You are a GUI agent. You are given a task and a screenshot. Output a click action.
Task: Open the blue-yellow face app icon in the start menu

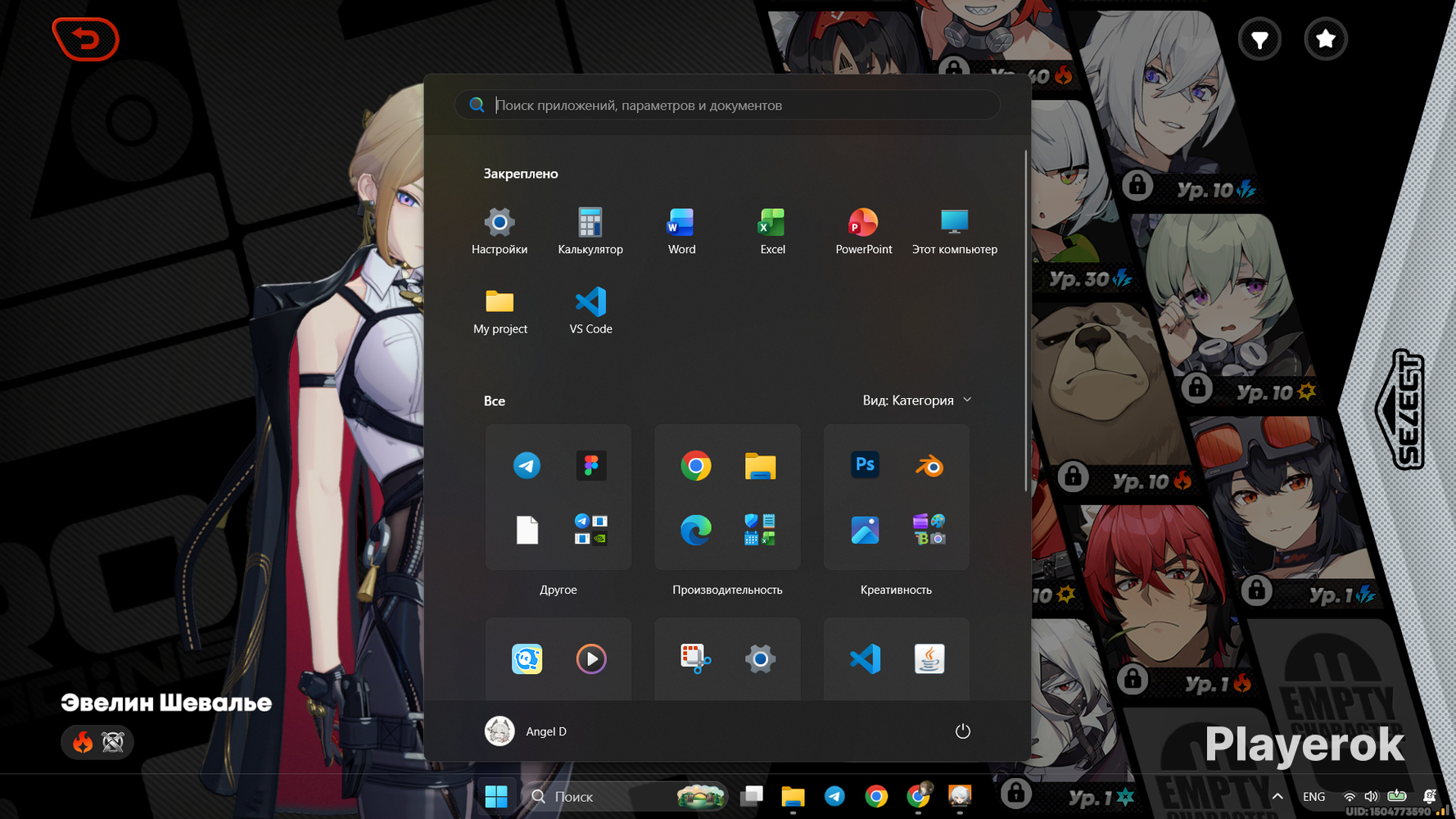coord(527,658)
